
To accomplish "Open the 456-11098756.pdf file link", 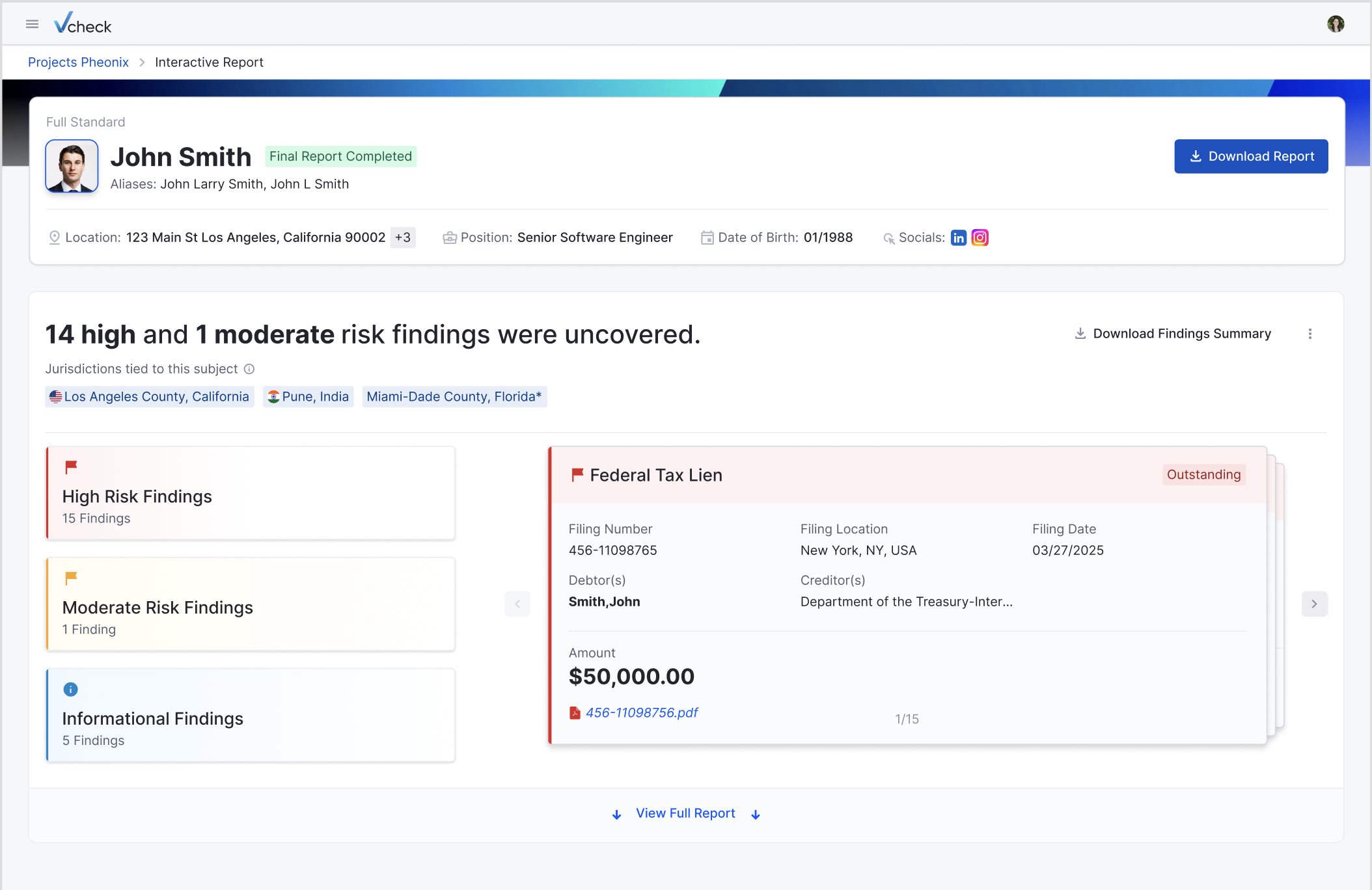I will click(x=642, y=713).
